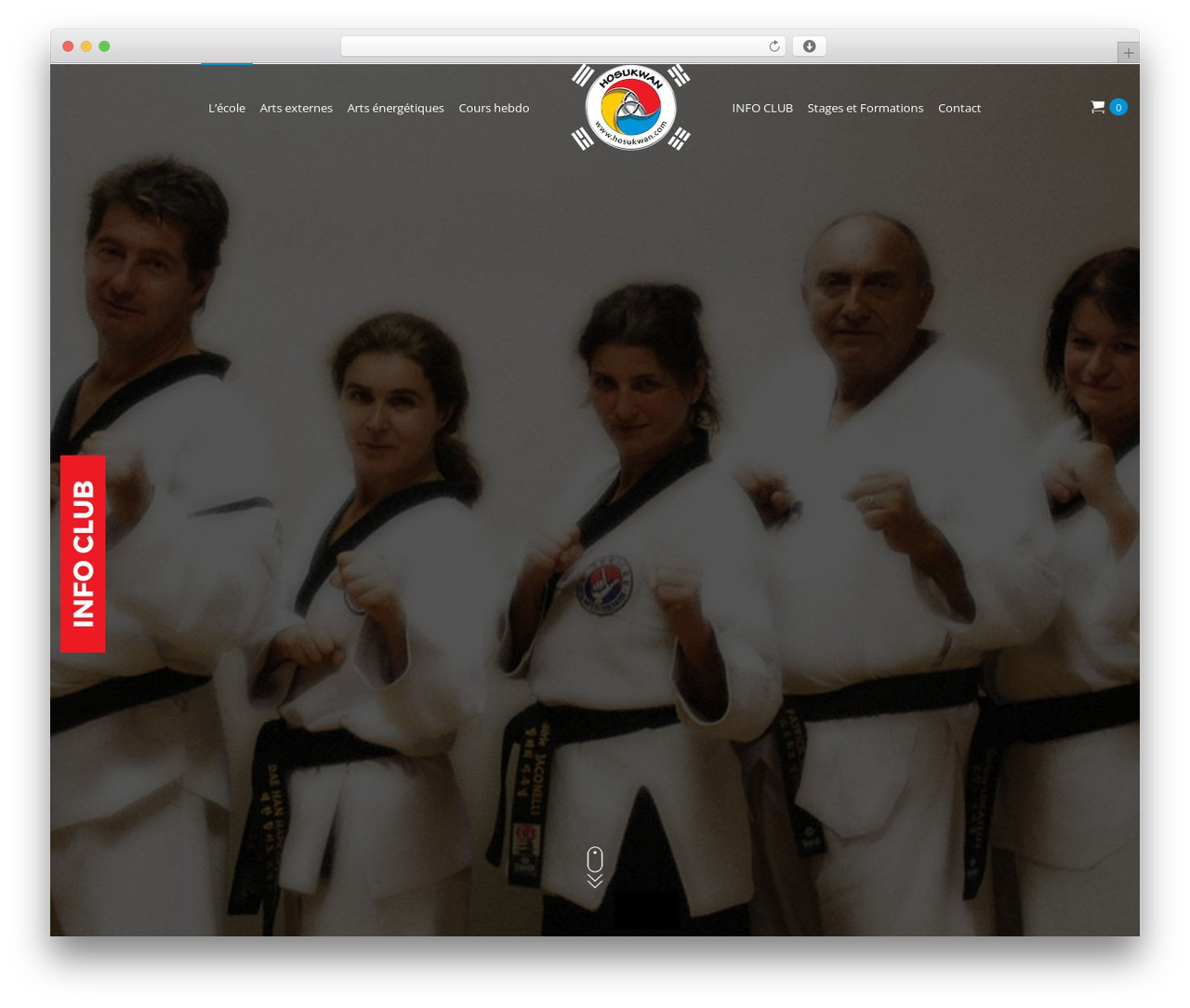
Task: Focus the browser address bar
Action: pos(563,46)
